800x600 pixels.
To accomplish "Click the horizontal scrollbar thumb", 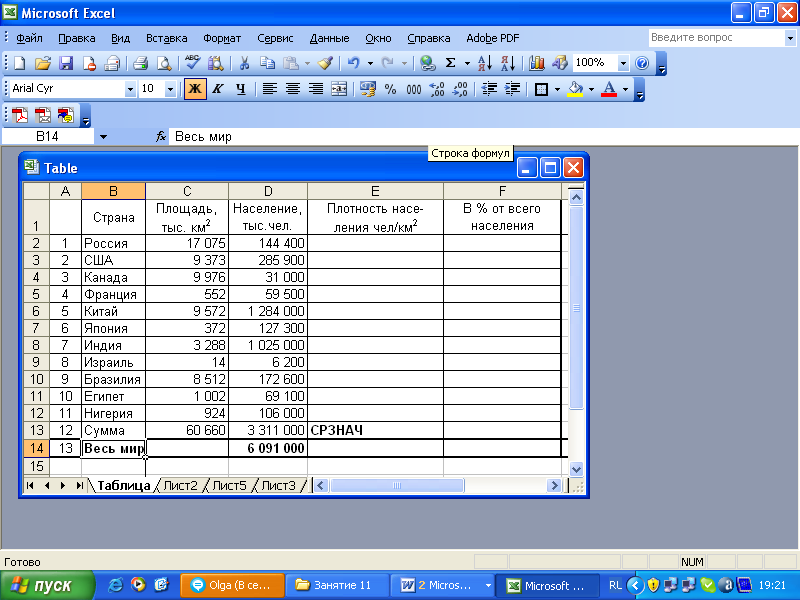I will (x=397, y=485).
